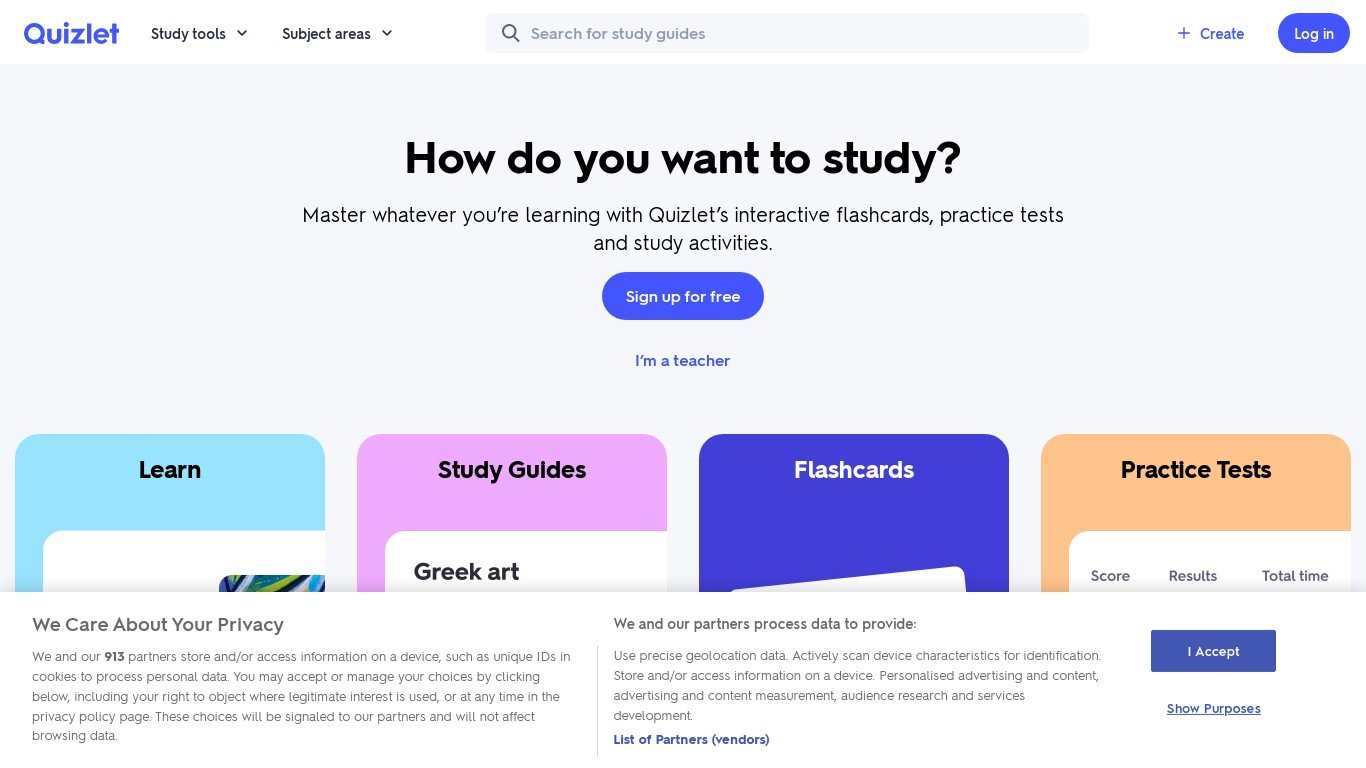Click the search magnifier icon
The height and width of the screenshot is (768, 1366).
coord(511,33)
